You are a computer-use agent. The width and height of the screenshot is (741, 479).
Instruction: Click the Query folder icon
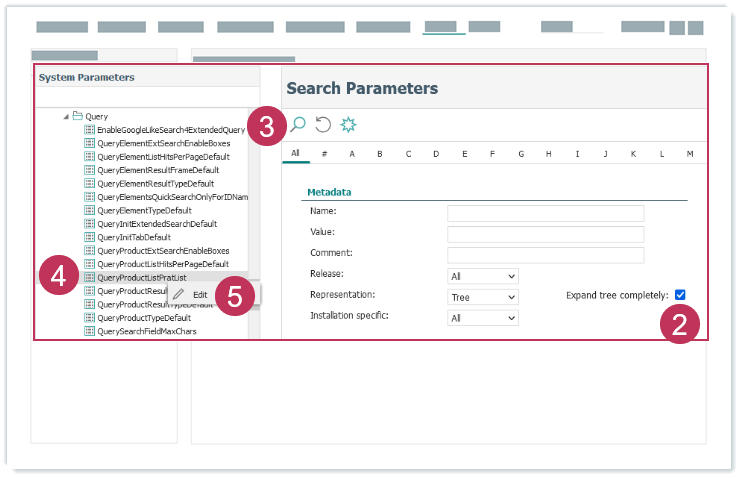77,116
